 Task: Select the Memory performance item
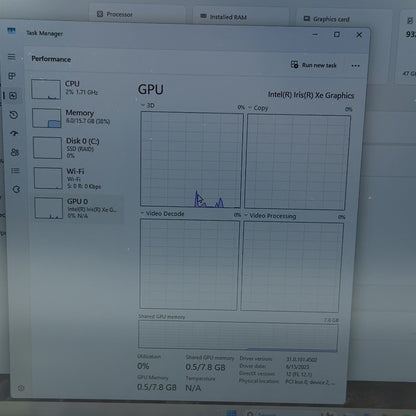pos(77,117)
